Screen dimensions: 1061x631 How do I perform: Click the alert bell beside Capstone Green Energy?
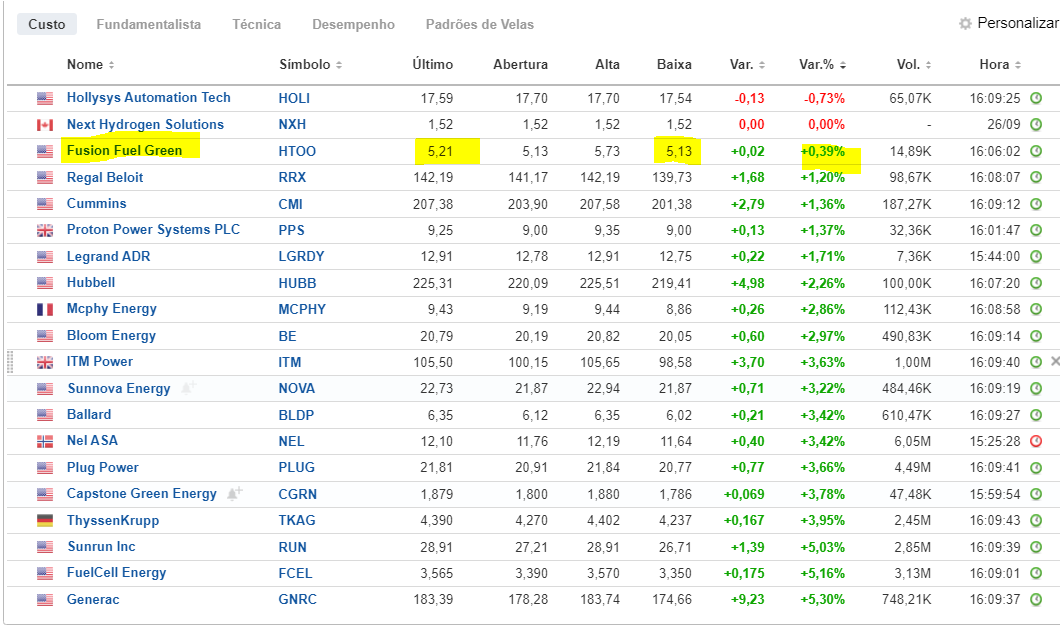(234, 494)
